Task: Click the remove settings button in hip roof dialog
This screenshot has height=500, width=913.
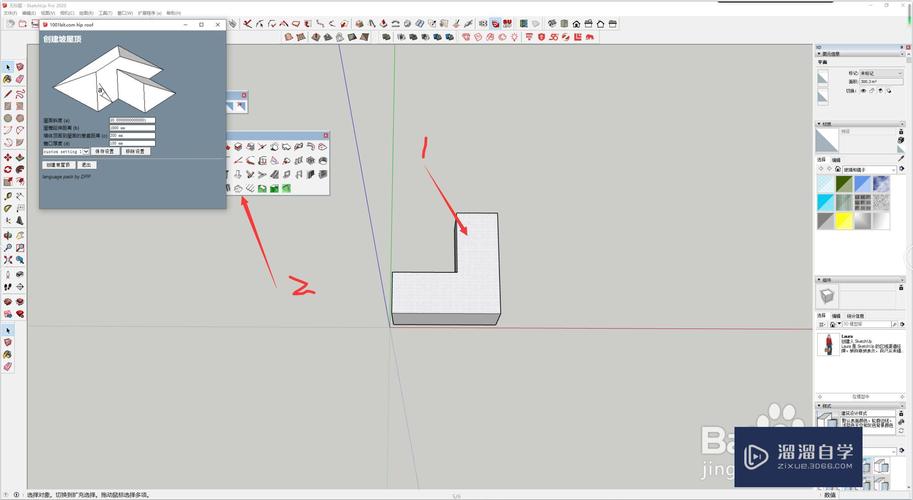Action: (x=136, y=151)
